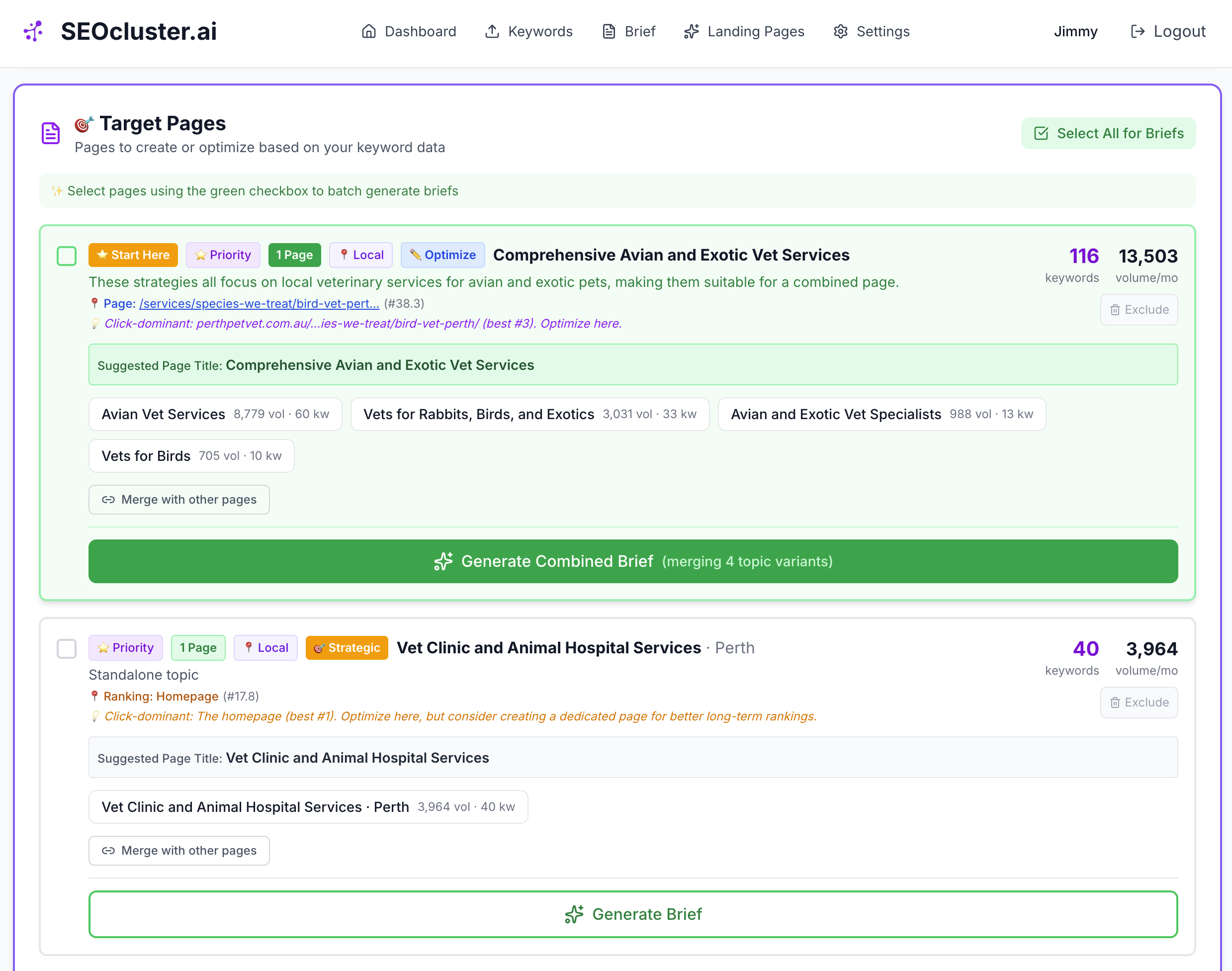The width and height of the screenshot is (1232, 971).
Task: Click the Logout arrow icon
Action: (x=1138, y=32)
